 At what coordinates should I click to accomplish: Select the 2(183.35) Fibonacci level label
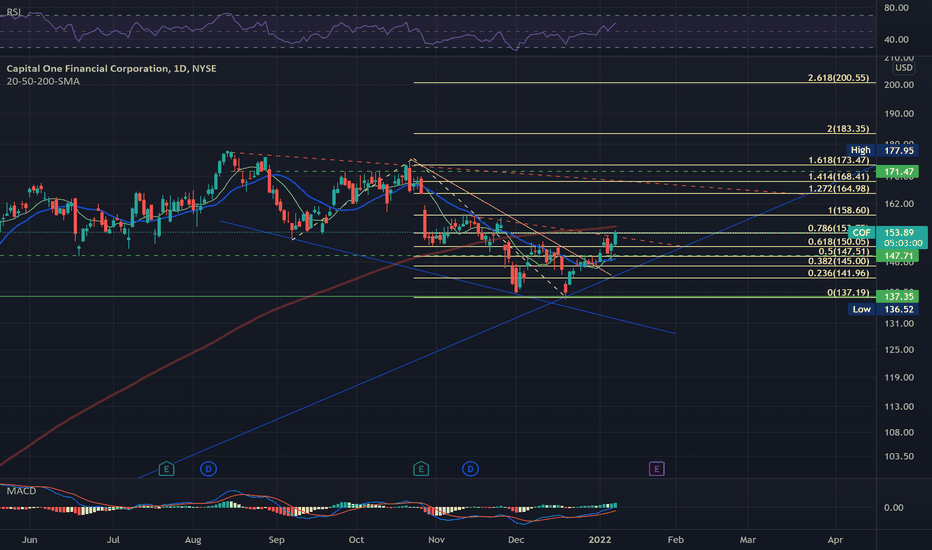click(848, 129)
